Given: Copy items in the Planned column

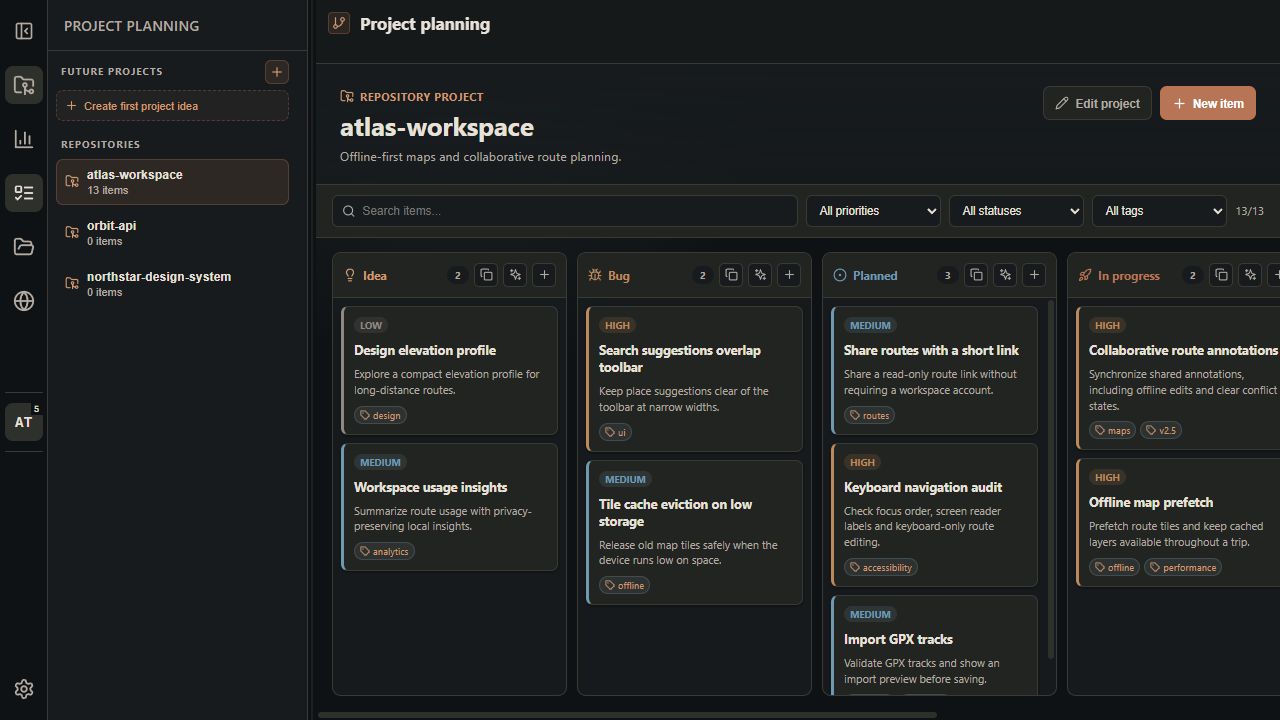Looking at the screenshot, I should [976, 275].
